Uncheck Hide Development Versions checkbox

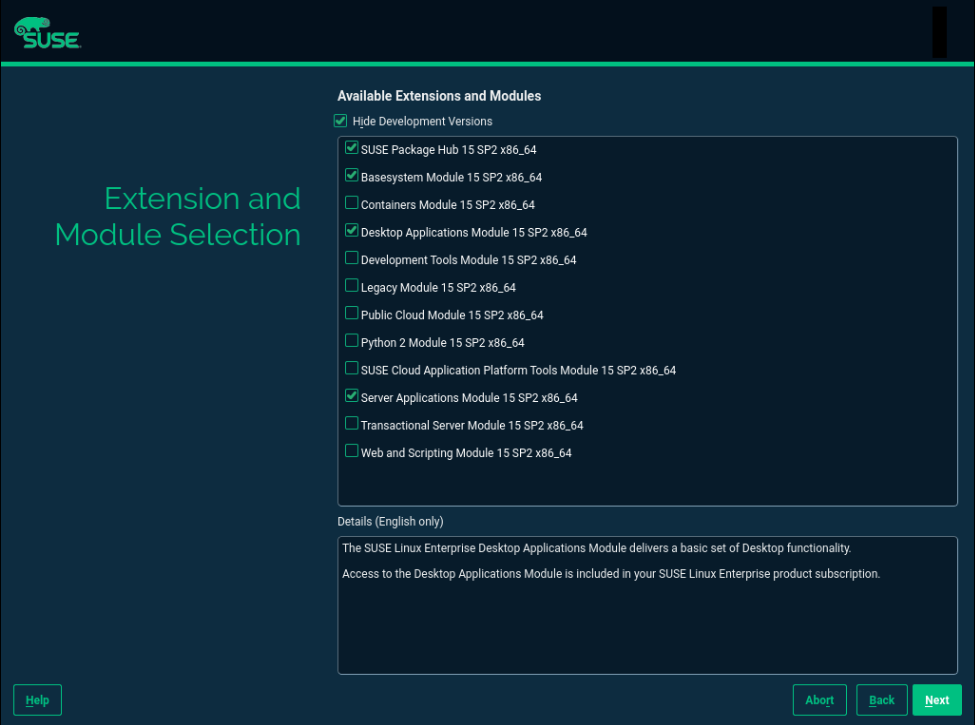(341, 121)
